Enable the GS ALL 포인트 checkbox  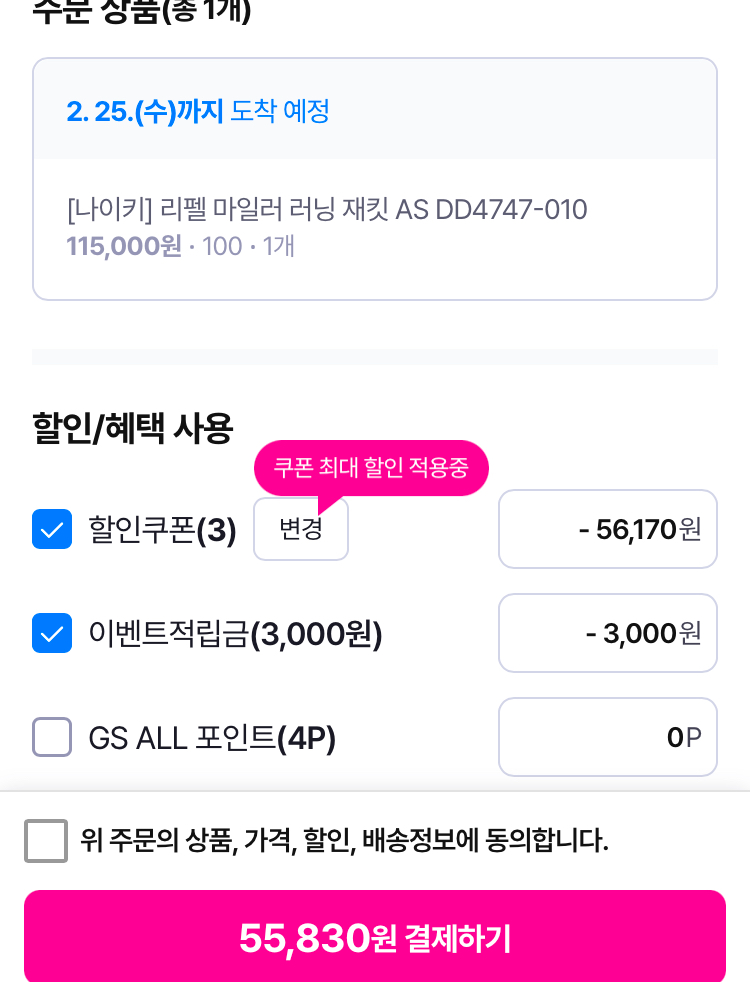click(52, 737)
